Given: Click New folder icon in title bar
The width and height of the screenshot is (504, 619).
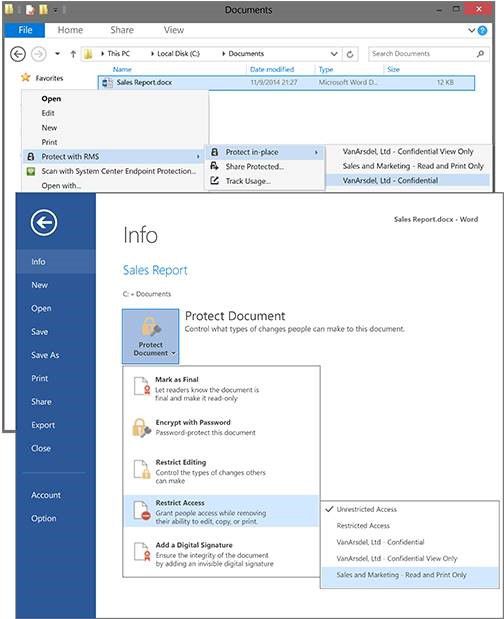Looking at the screenshot, I should (43, 9).
